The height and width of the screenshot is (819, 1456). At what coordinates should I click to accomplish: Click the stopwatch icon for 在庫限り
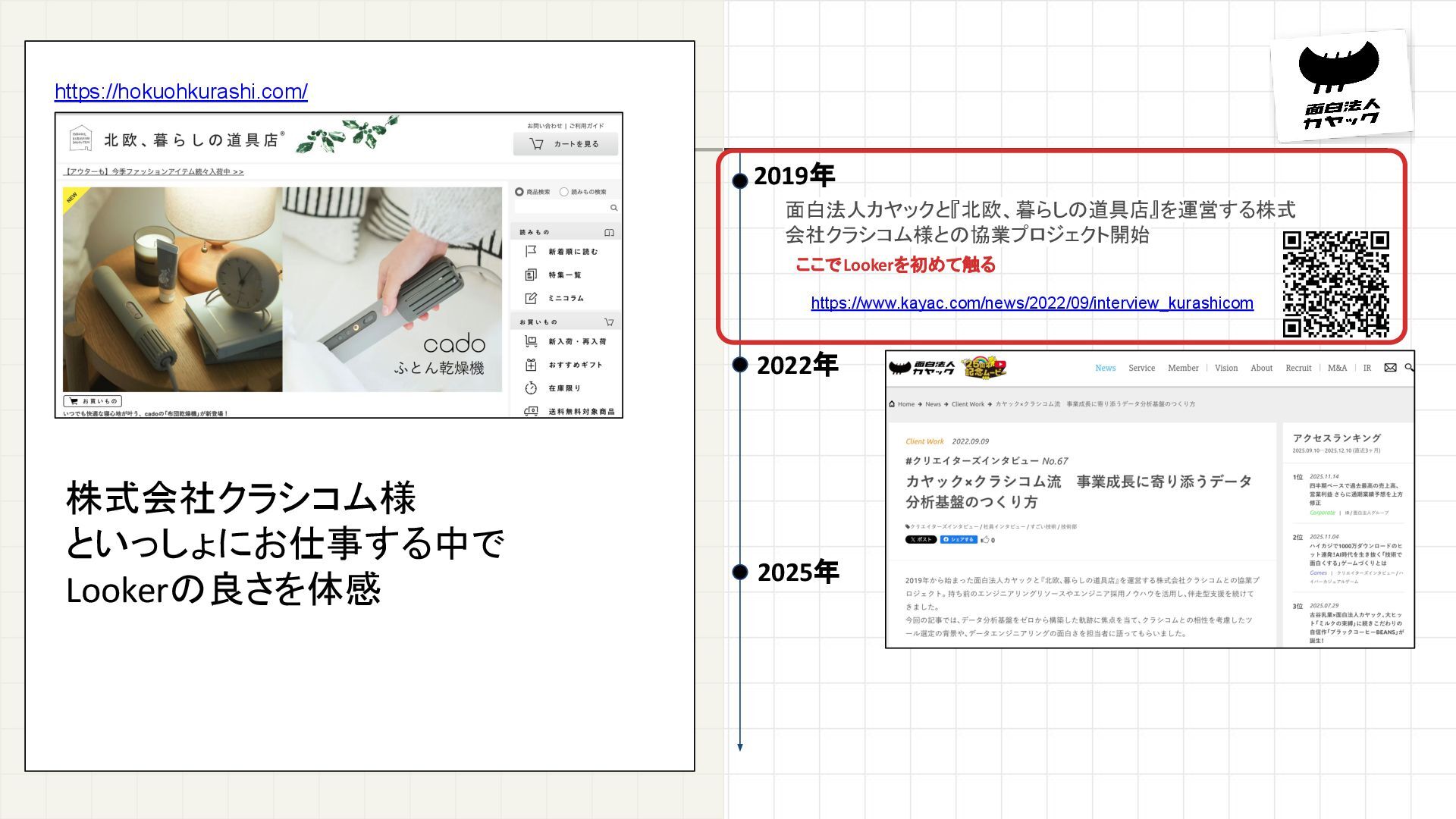(531, 388)
